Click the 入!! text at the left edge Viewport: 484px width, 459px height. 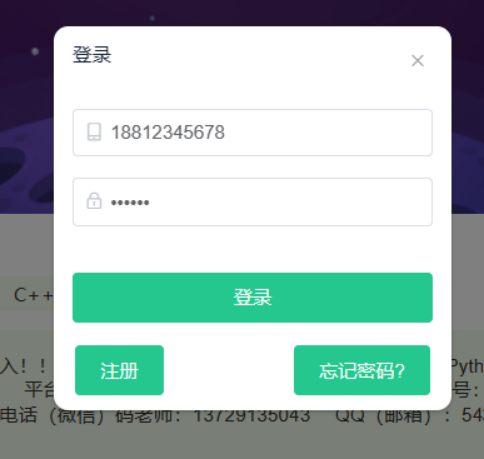pyautogui.click(x=23, y=366)
